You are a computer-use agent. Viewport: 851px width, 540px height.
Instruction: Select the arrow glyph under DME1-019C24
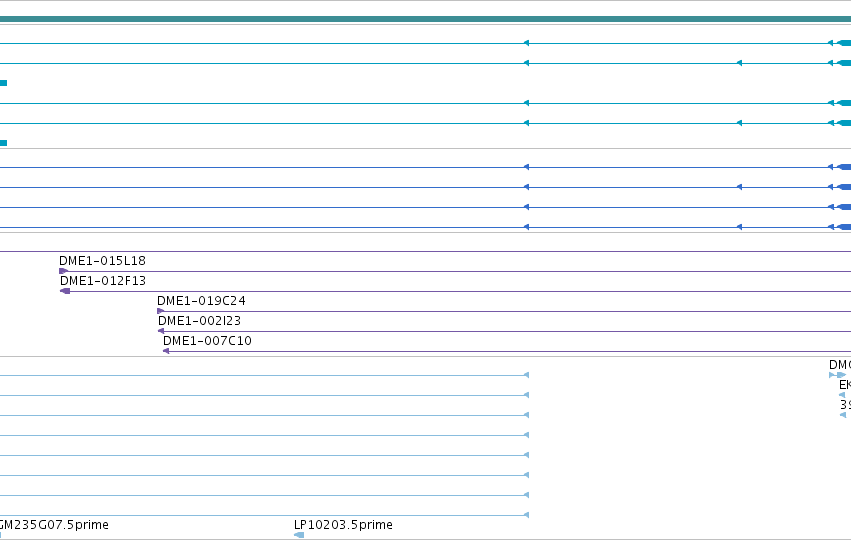point(161,311)
